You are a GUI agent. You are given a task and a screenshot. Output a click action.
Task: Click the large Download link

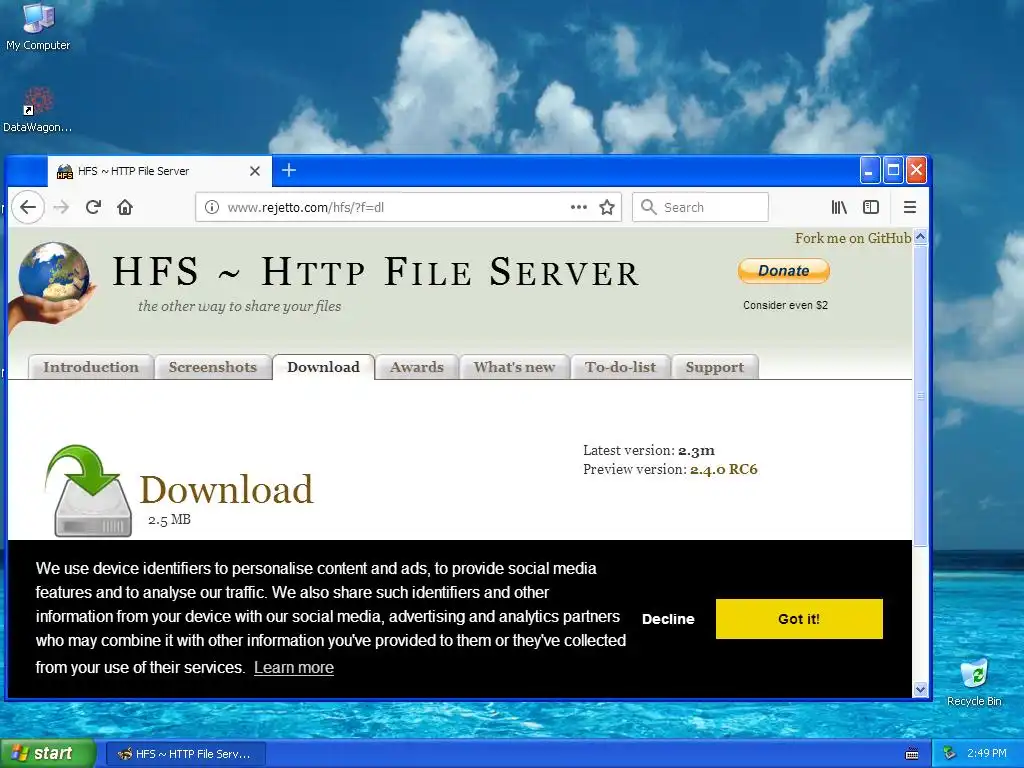(x=227, y=489)
